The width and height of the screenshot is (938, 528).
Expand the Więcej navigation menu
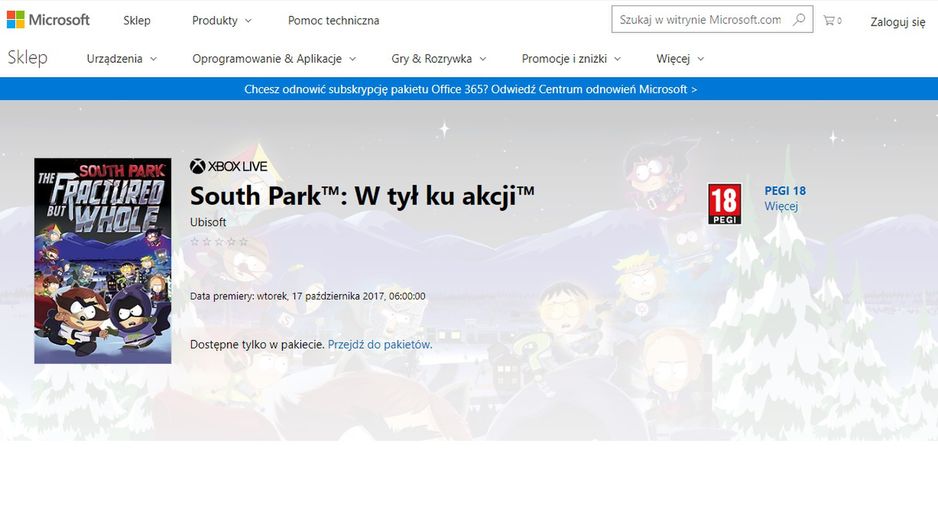pyautogui.click(x=680, y=59)
